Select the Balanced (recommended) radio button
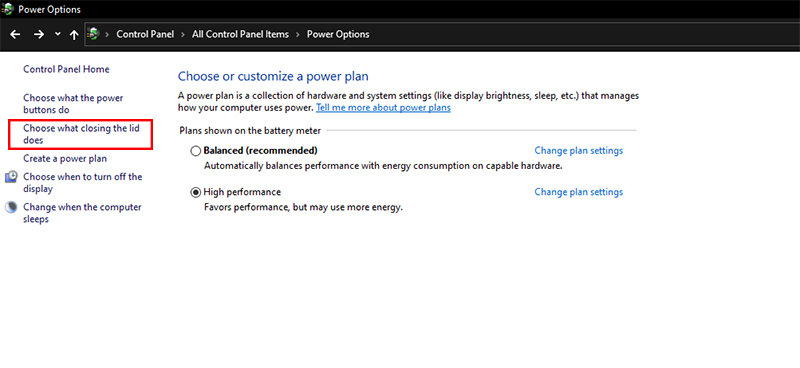The height and width of the screenshot is (368, 800). (x=195, y=151)
